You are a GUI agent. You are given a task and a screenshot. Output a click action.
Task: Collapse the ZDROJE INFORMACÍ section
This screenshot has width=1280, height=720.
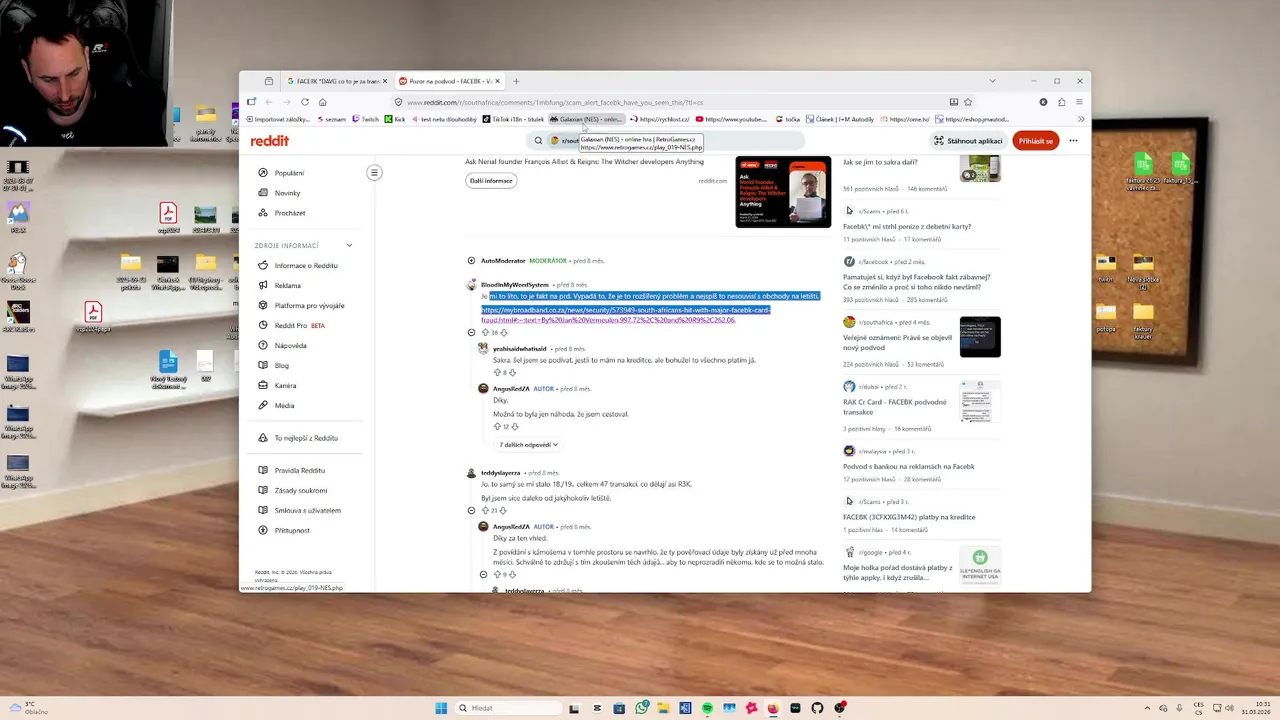(349, 245)
